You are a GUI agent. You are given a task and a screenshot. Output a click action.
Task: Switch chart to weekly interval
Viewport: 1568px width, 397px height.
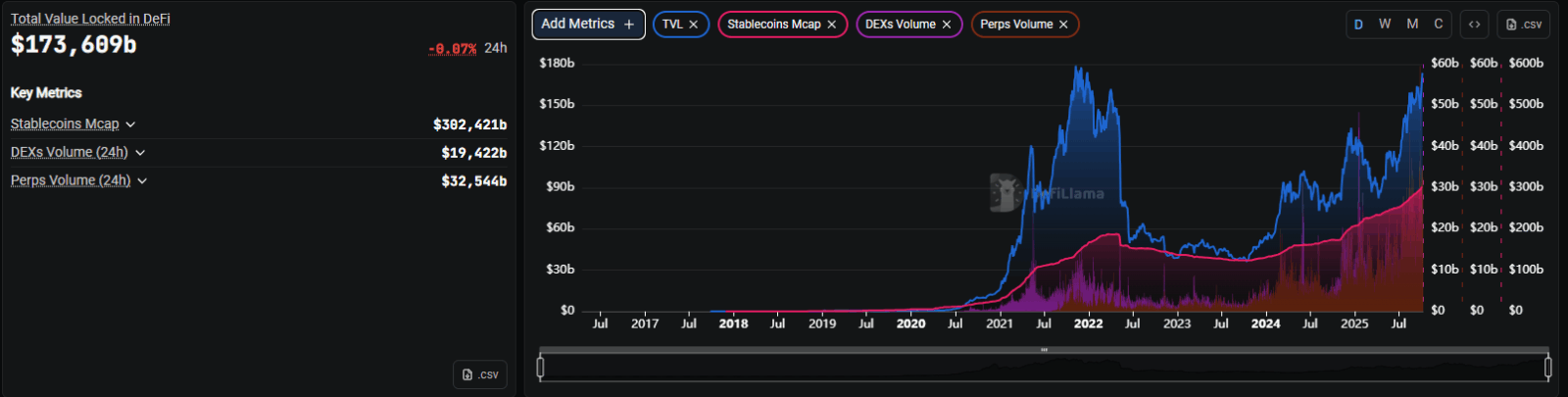(1385, 25)
